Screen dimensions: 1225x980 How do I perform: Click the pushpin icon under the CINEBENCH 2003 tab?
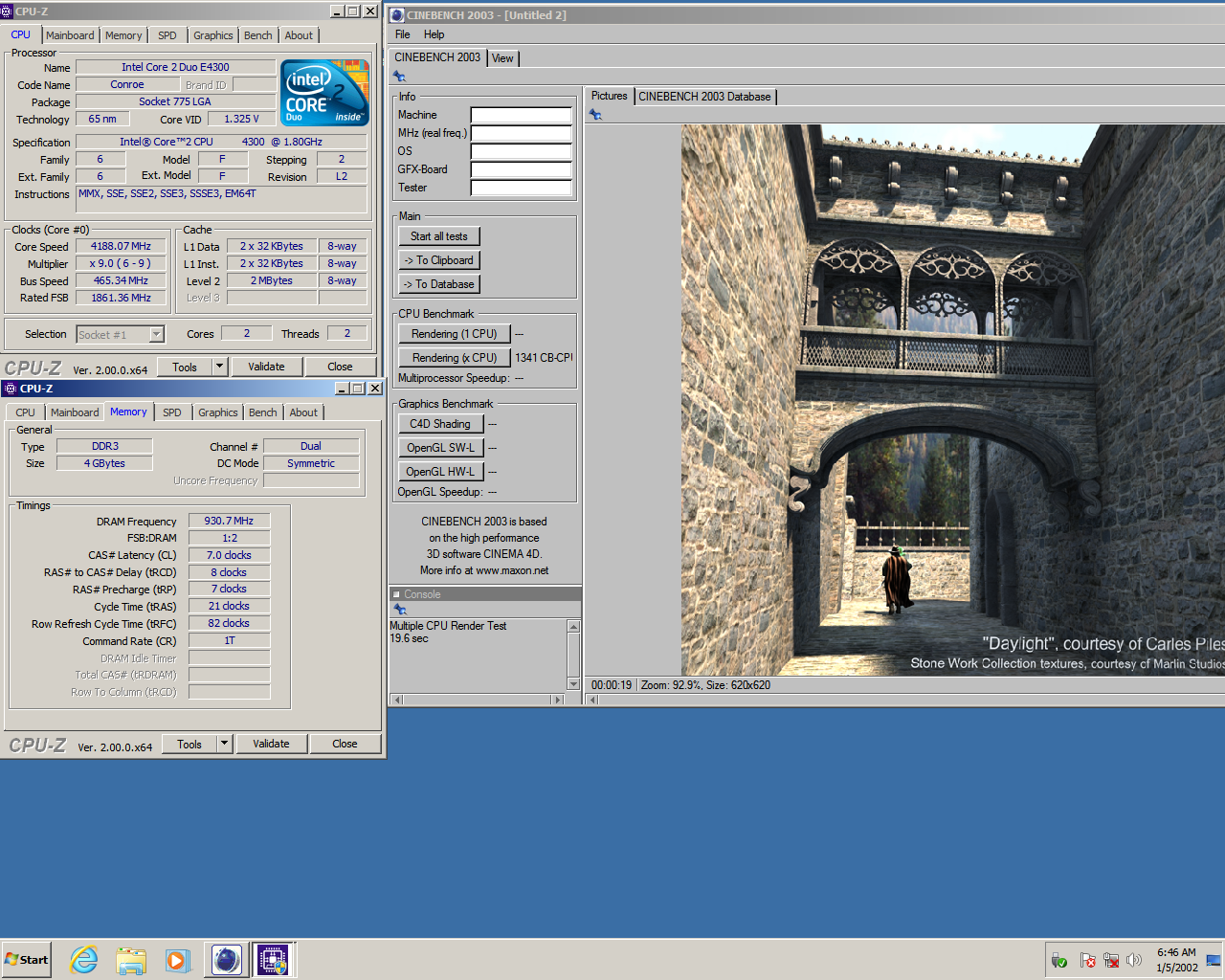click(399, 77)
